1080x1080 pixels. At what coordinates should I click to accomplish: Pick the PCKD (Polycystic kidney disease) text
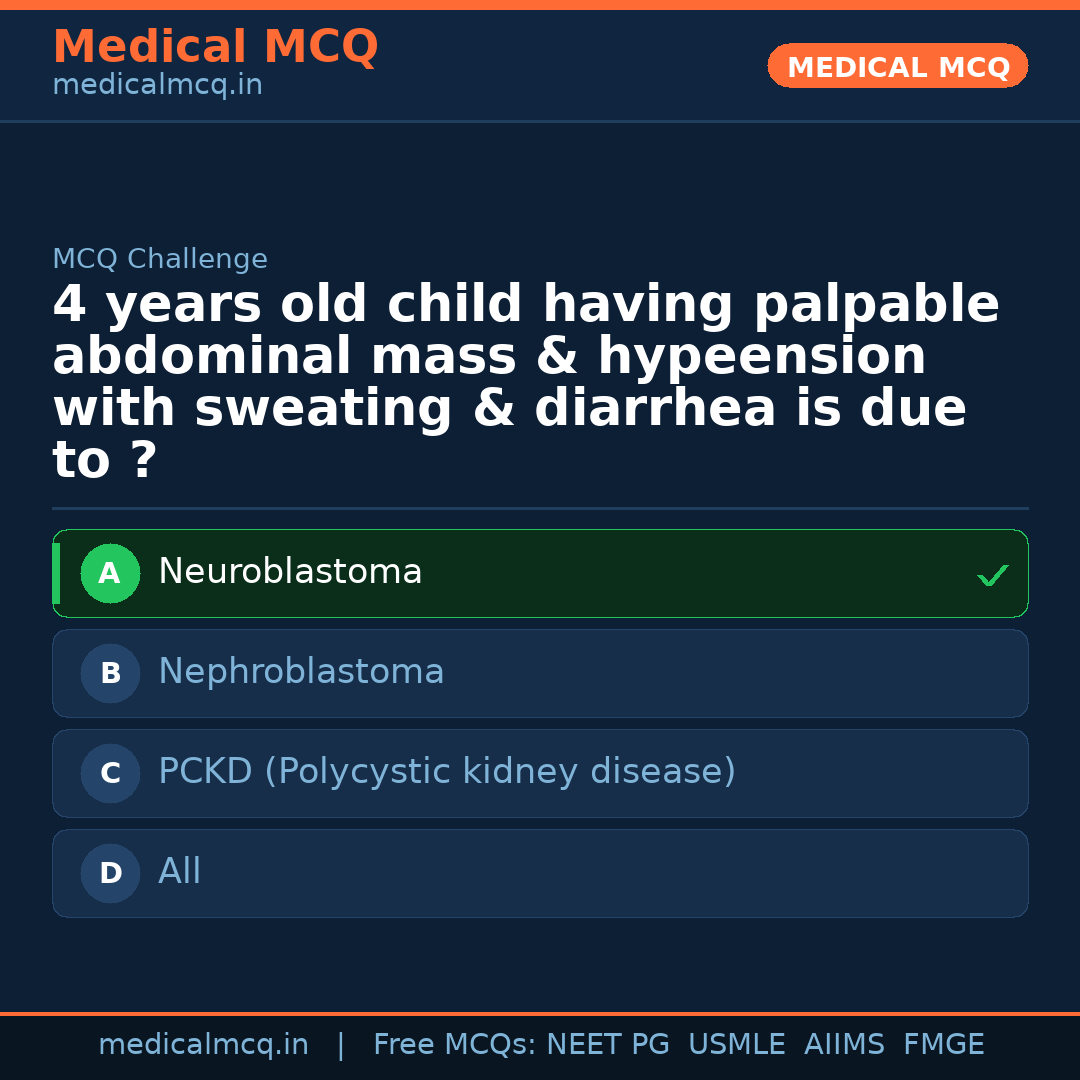coord(447,772)
